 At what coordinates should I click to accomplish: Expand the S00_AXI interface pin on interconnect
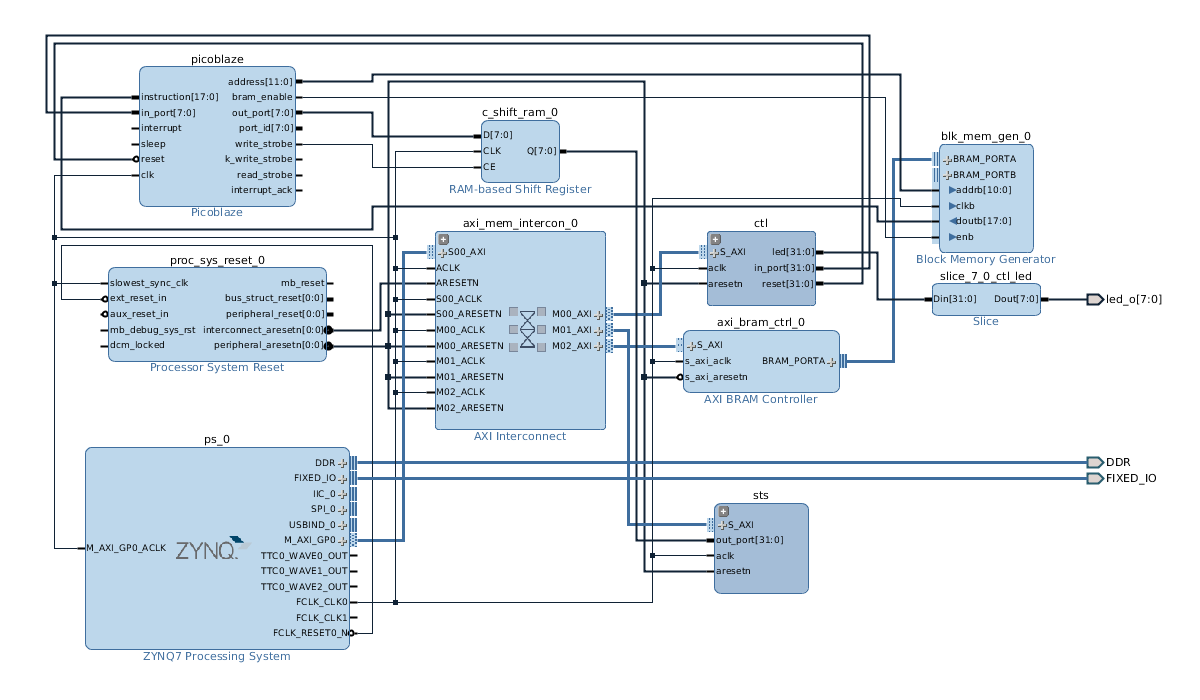pyautogui.click(x=443, y=253)
